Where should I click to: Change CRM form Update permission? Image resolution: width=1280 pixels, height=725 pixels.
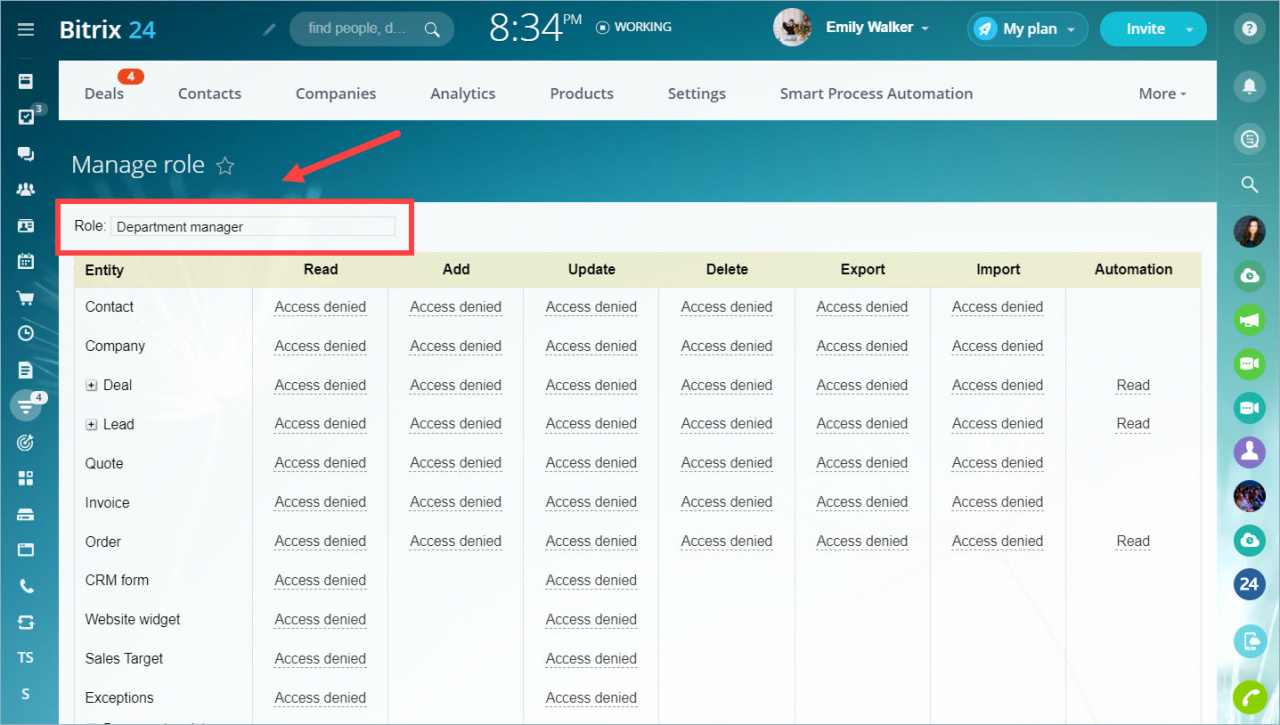(591, 580)
